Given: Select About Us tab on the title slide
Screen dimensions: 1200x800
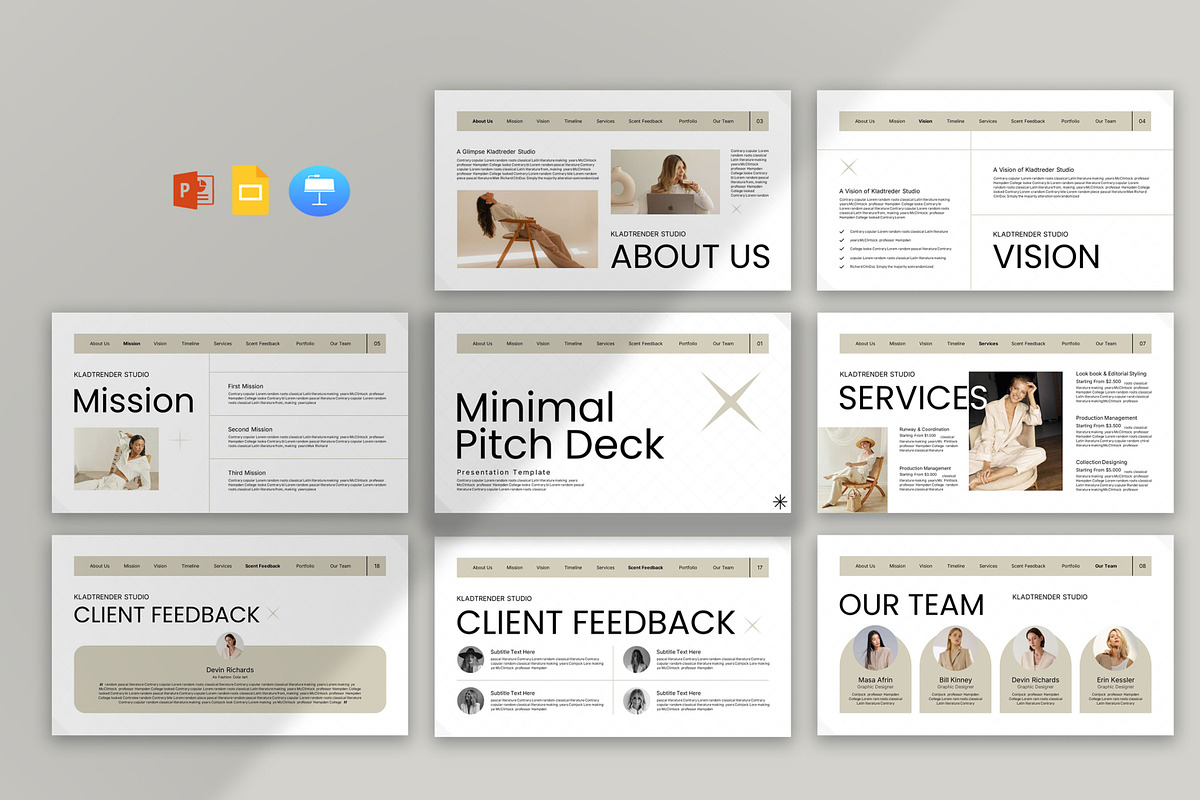Looking at the screenshot, I should click(482, 344).
